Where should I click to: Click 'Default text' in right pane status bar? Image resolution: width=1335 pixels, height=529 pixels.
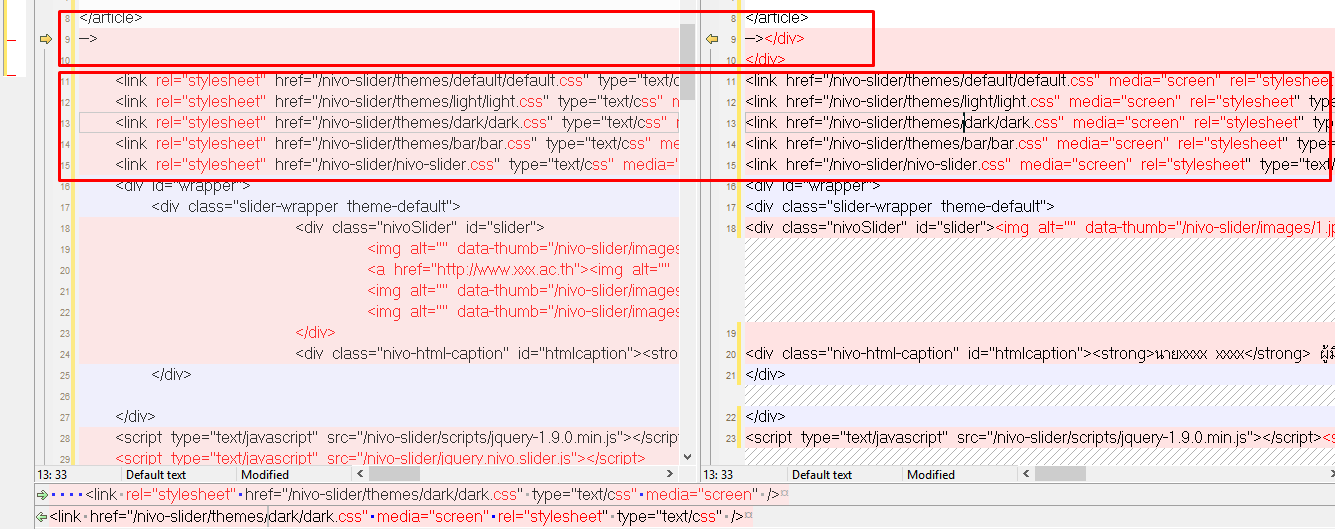822,475
